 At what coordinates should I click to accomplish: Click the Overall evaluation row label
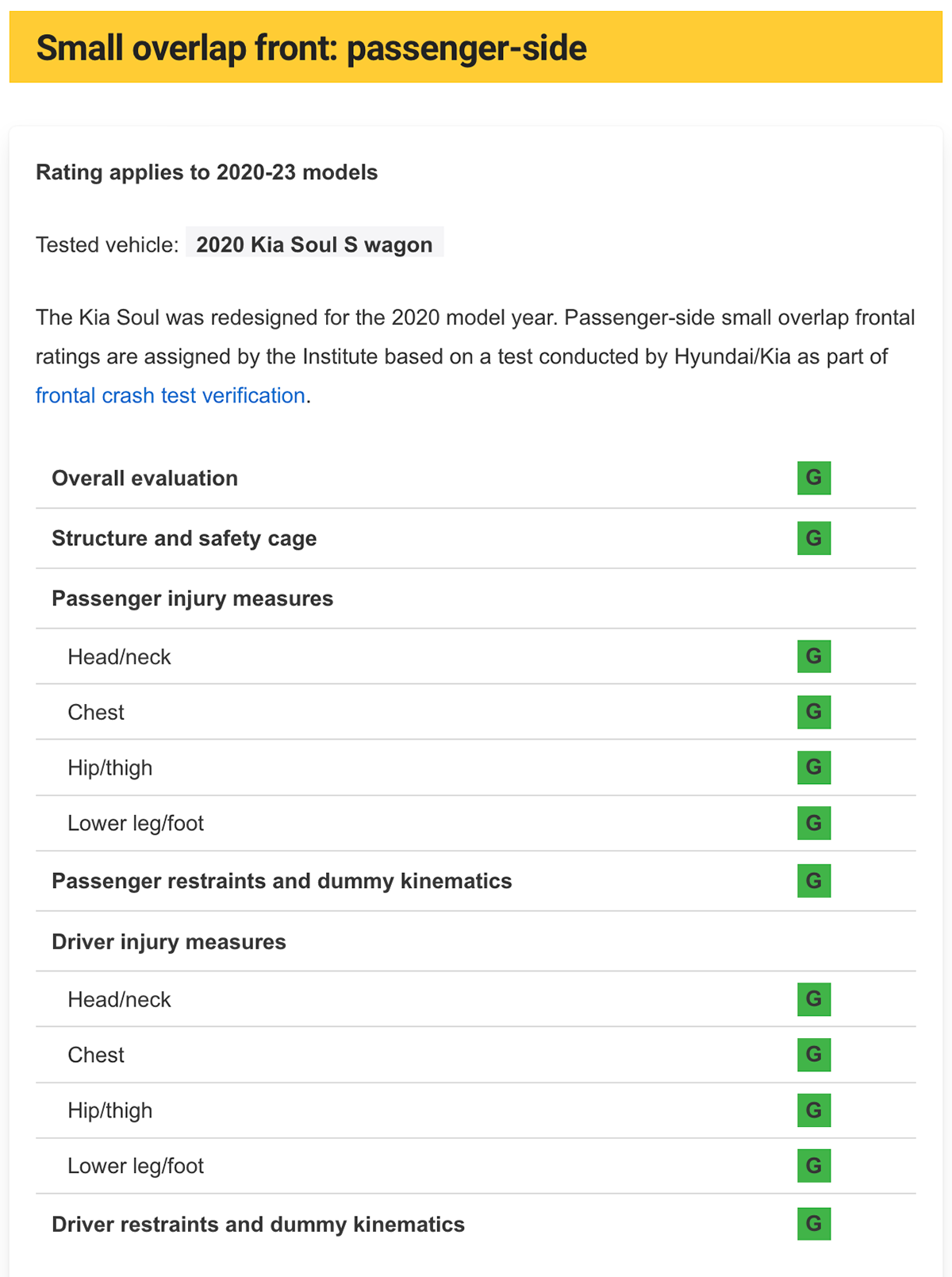click(x=145, y=478)
